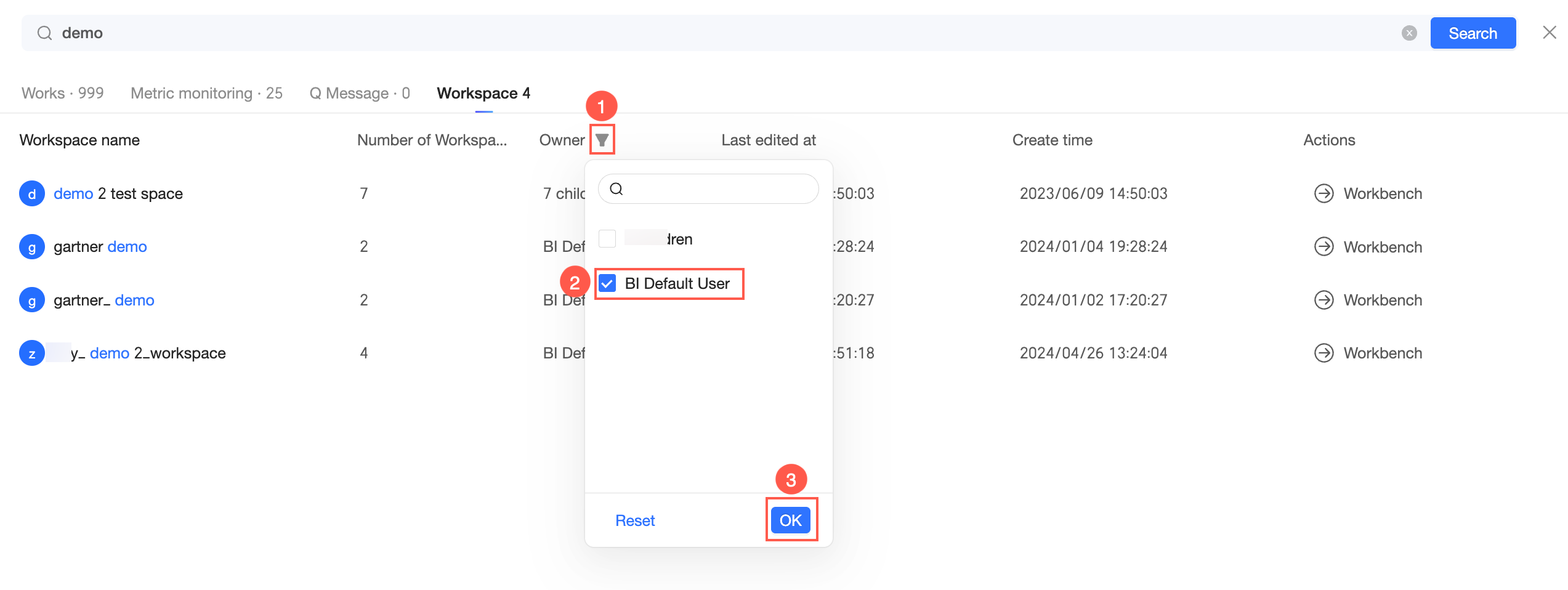Close the search panel with the X
Image resolution: width=1568 pixels, height=590 pixels.
point(1550,33)
